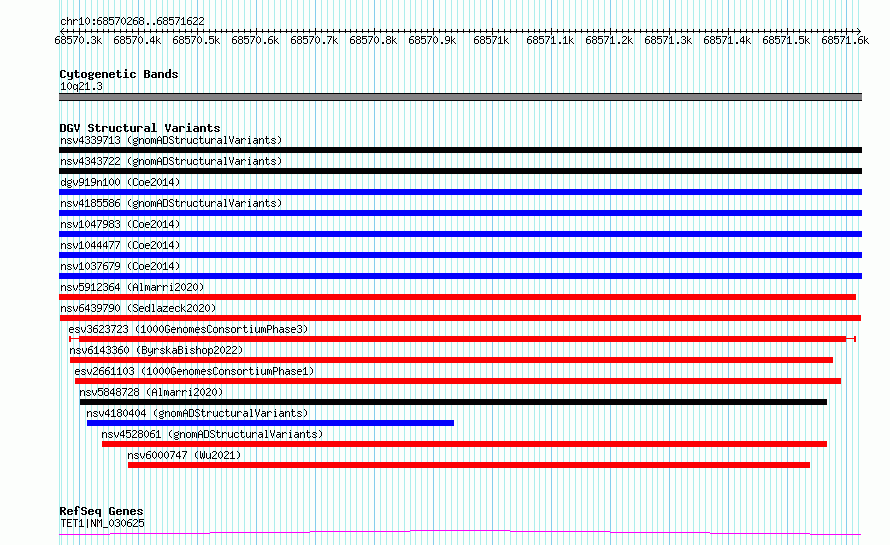Image resolution: width=890 pixels, height=545 pixels.
Task: Click the DGV Structural Variants track title
Action: pos(140,128)
